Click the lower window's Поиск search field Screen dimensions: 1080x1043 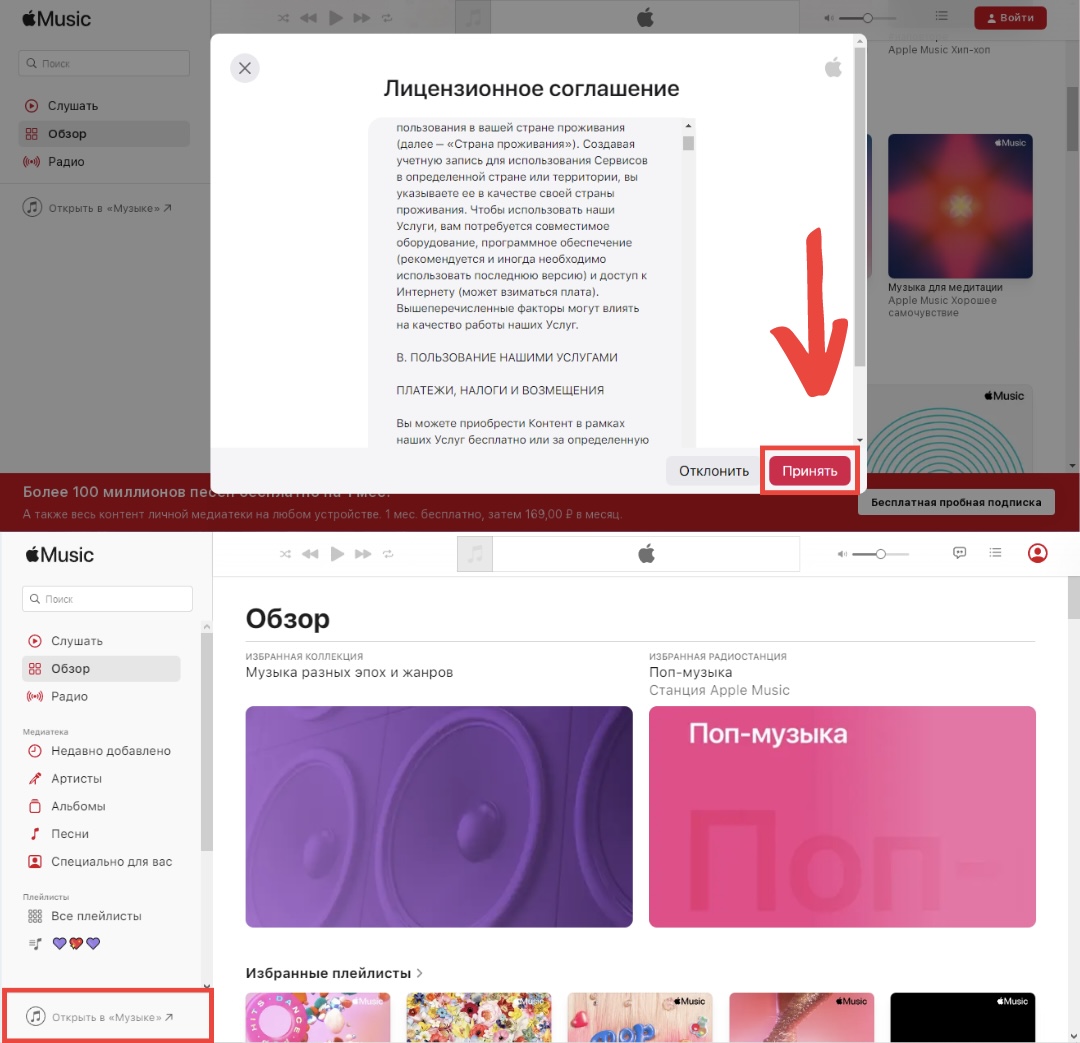pos(107,599)
